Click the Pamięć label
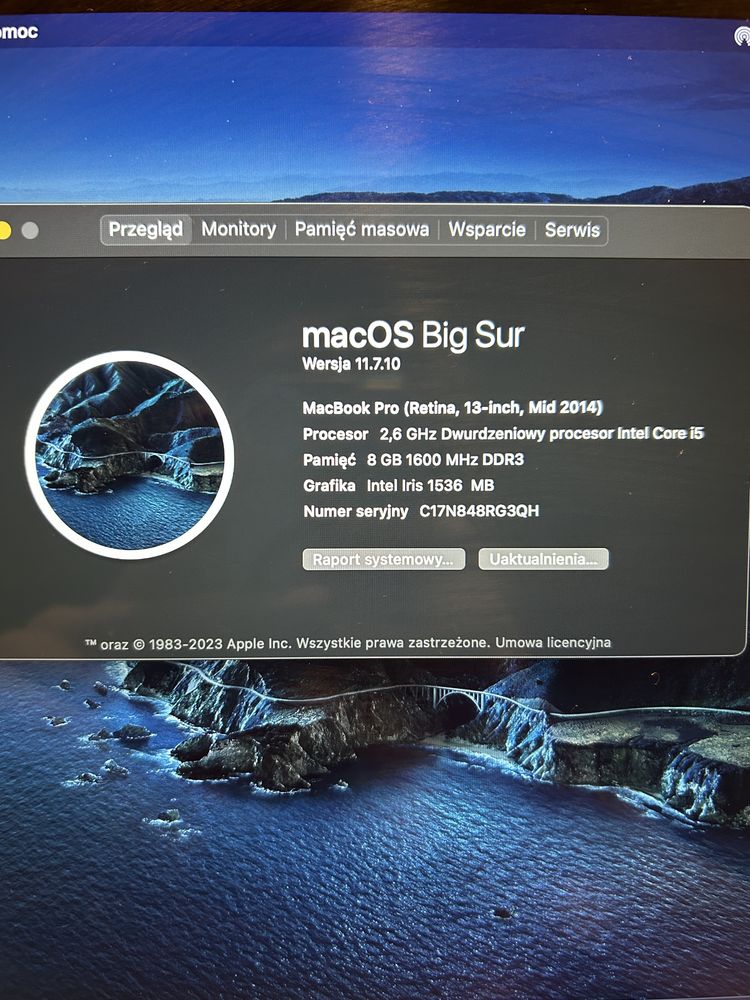Viewport: 750px width, 1000px height. [329, 460]
